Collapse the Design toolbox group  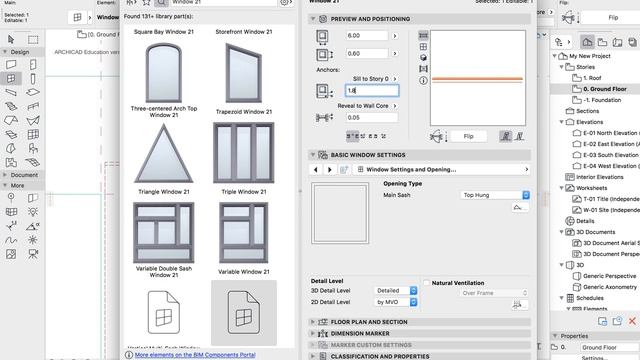[5, 52]
